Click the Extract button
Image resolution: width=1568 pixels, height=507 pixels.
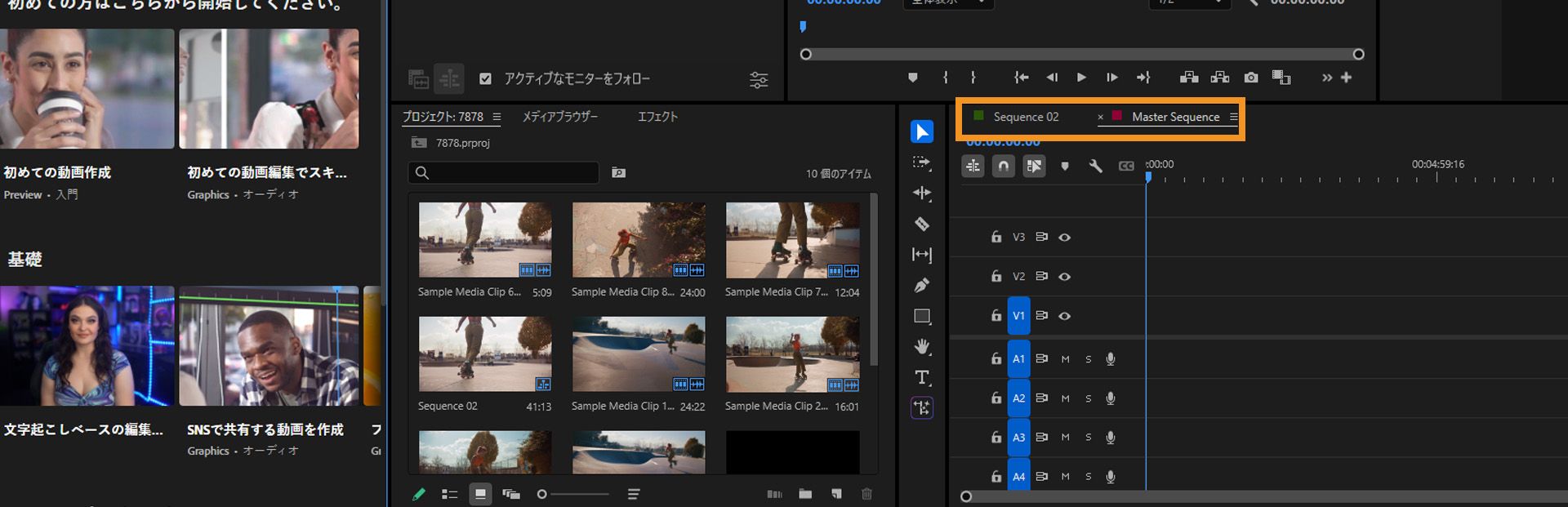click(1220, 78)
